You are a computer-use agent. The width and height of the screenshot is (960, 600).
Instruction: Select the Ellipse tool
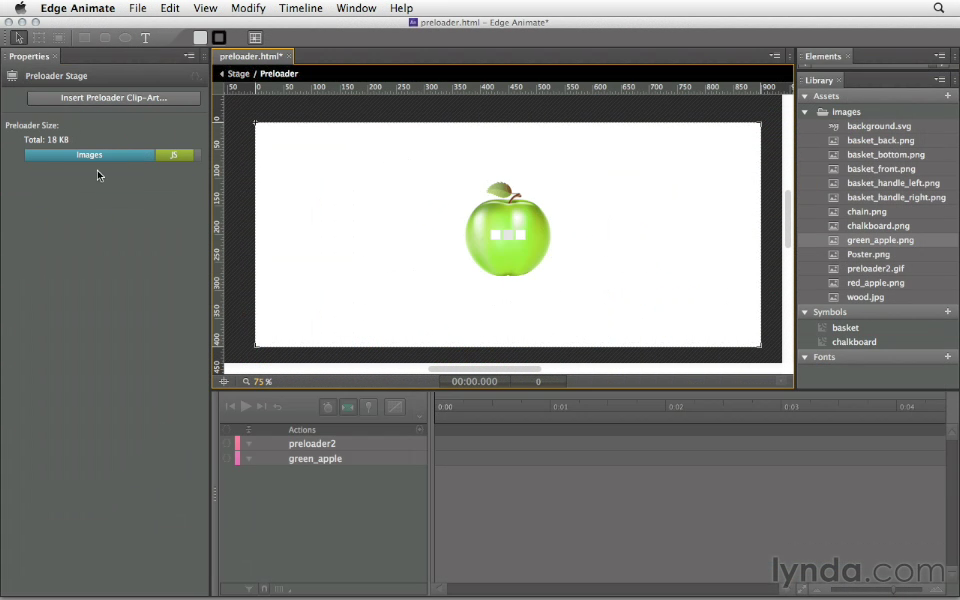[125, 38]
